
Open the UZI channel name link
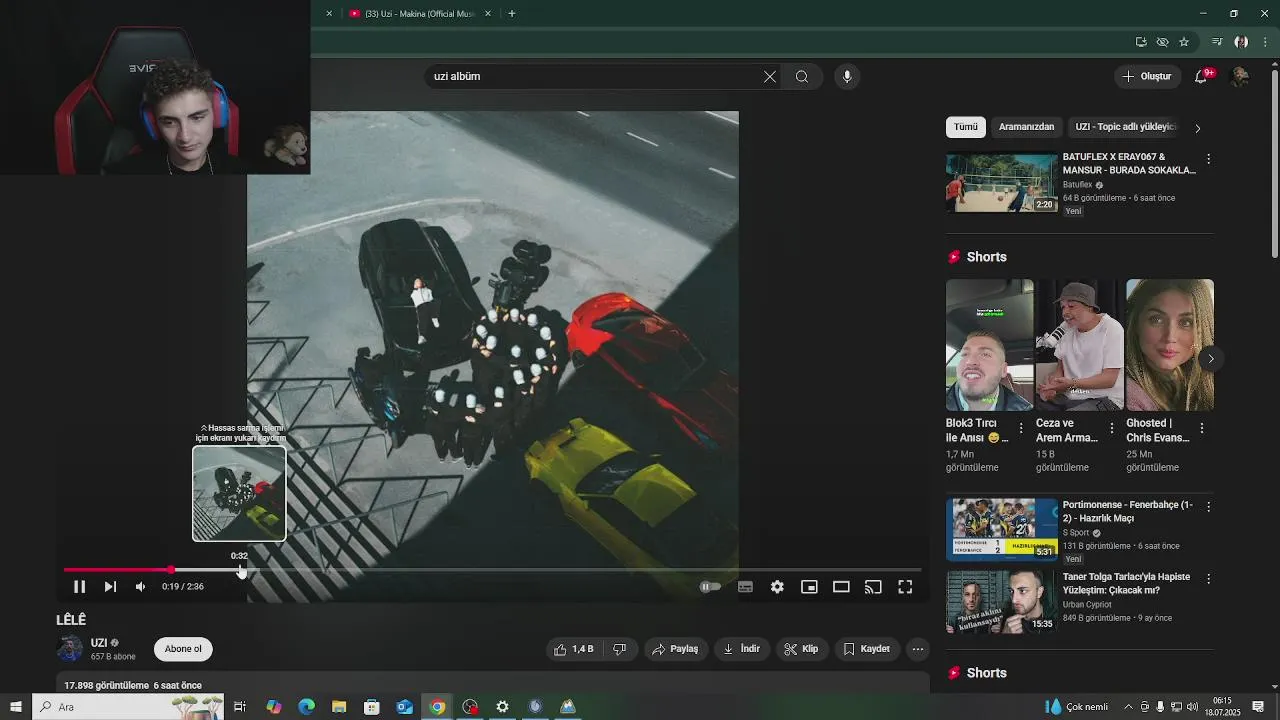[99, 643]
